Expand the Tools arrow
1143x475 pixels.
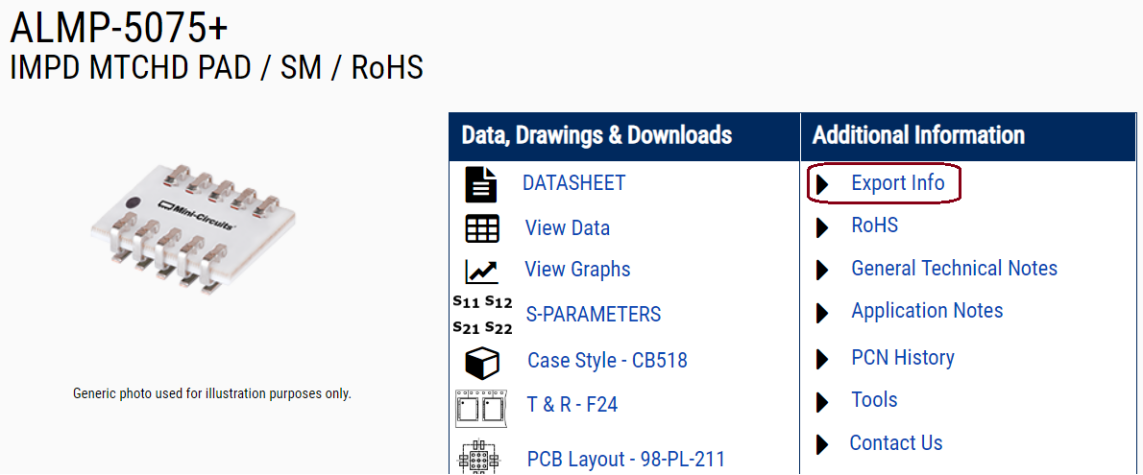(x=823, y=402)
